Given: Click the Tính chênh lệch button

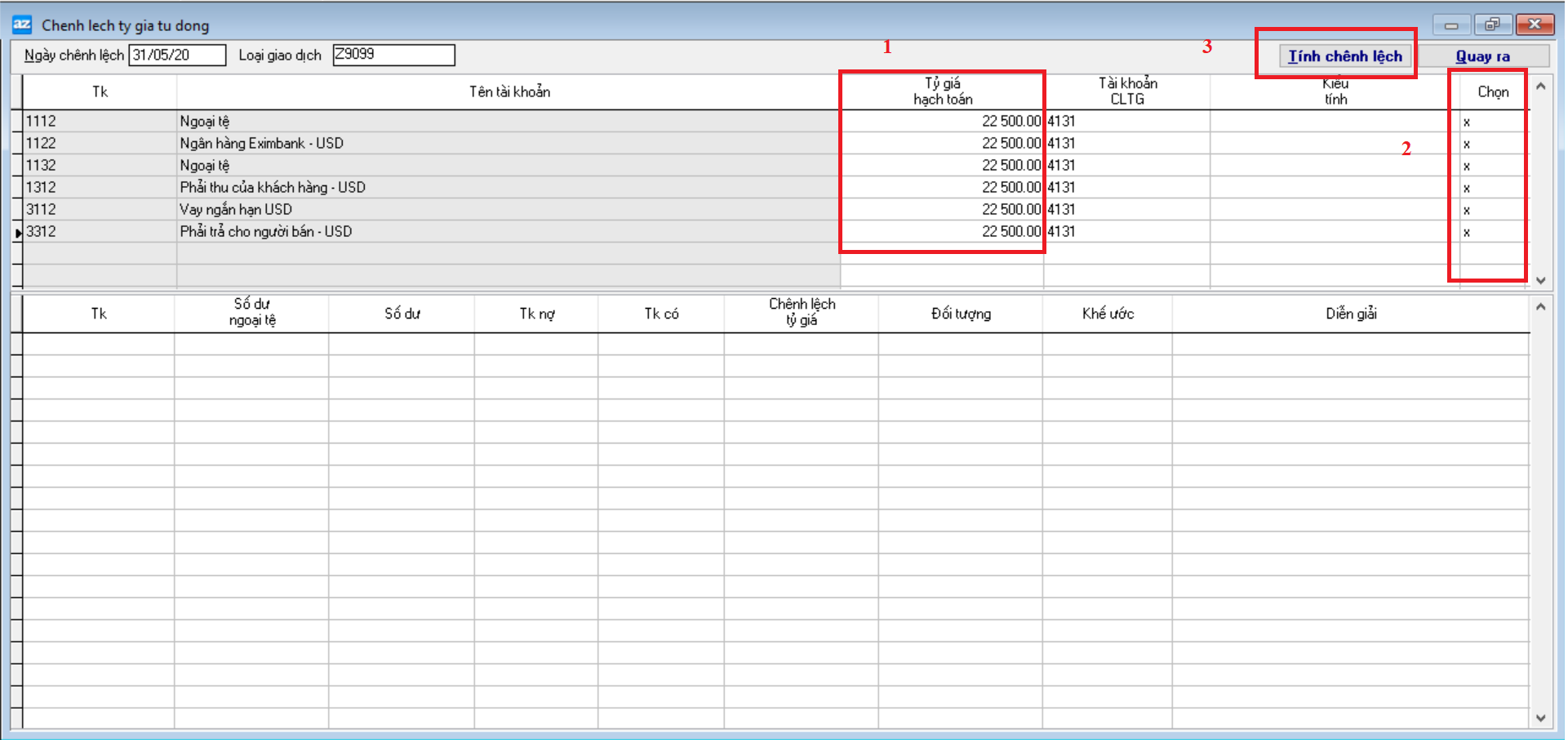Looking at the screenshot, I should click(x=1344, y=56).
